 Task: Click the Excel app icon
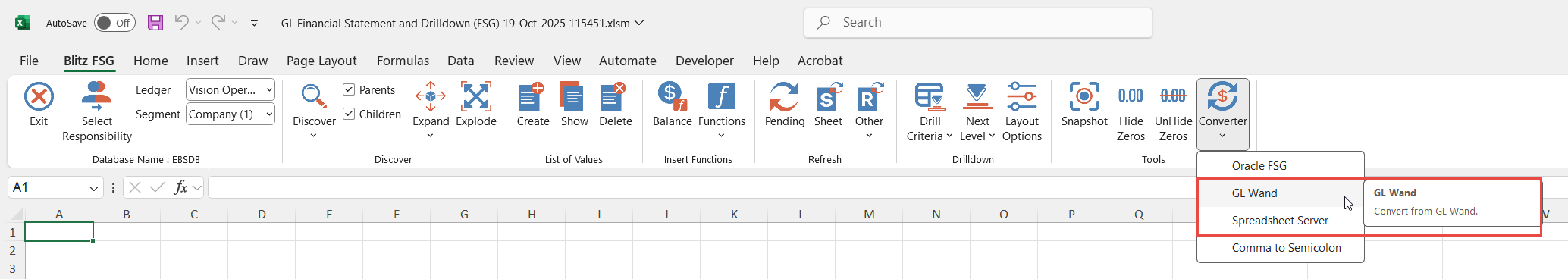point(23,23)
